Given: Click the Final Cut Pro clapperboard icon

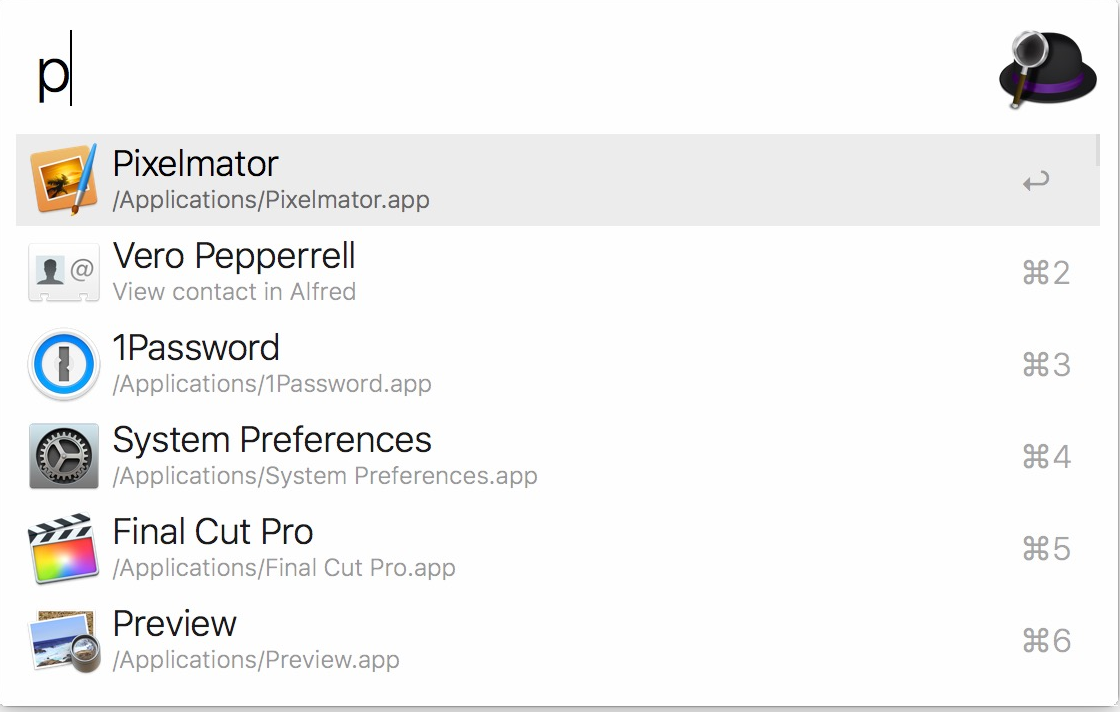Looking at the screenshot, I should pos(64,548).
